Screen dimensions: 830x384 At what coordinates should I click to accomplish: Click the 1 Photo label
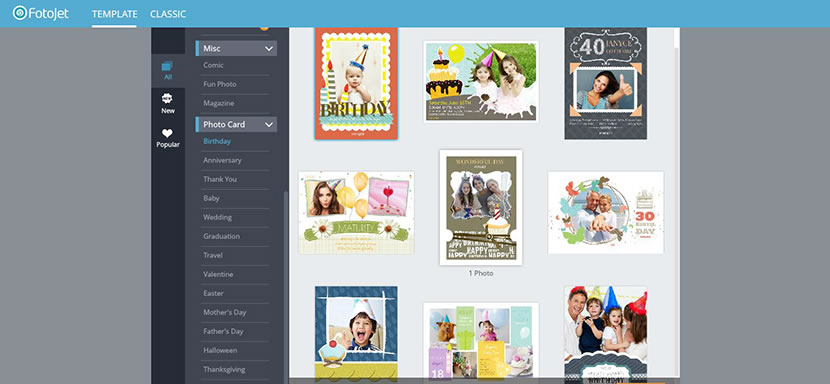(481, 274)
